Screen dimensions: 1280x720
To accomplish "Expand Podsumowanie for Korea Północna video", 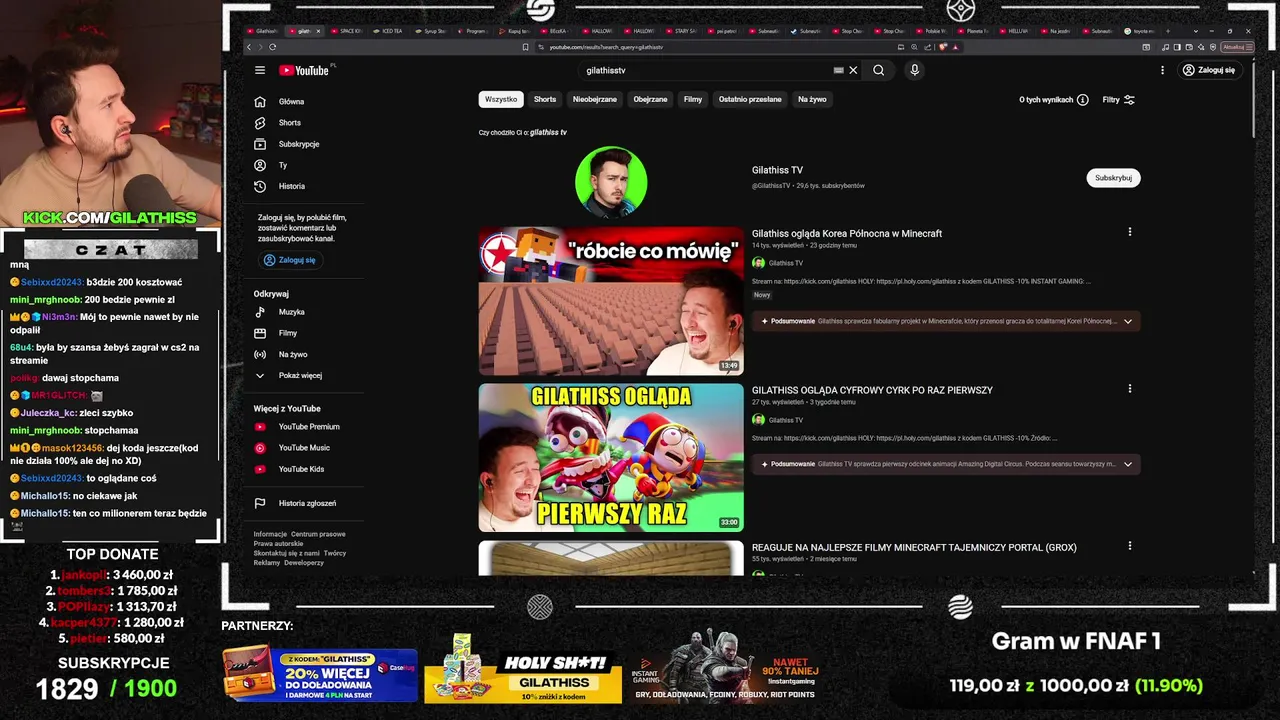I will 1128,321.
